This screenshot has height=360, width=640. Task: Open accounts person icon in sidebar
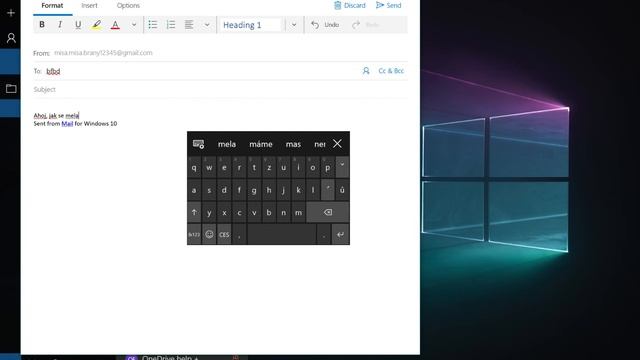click(11, 38)
